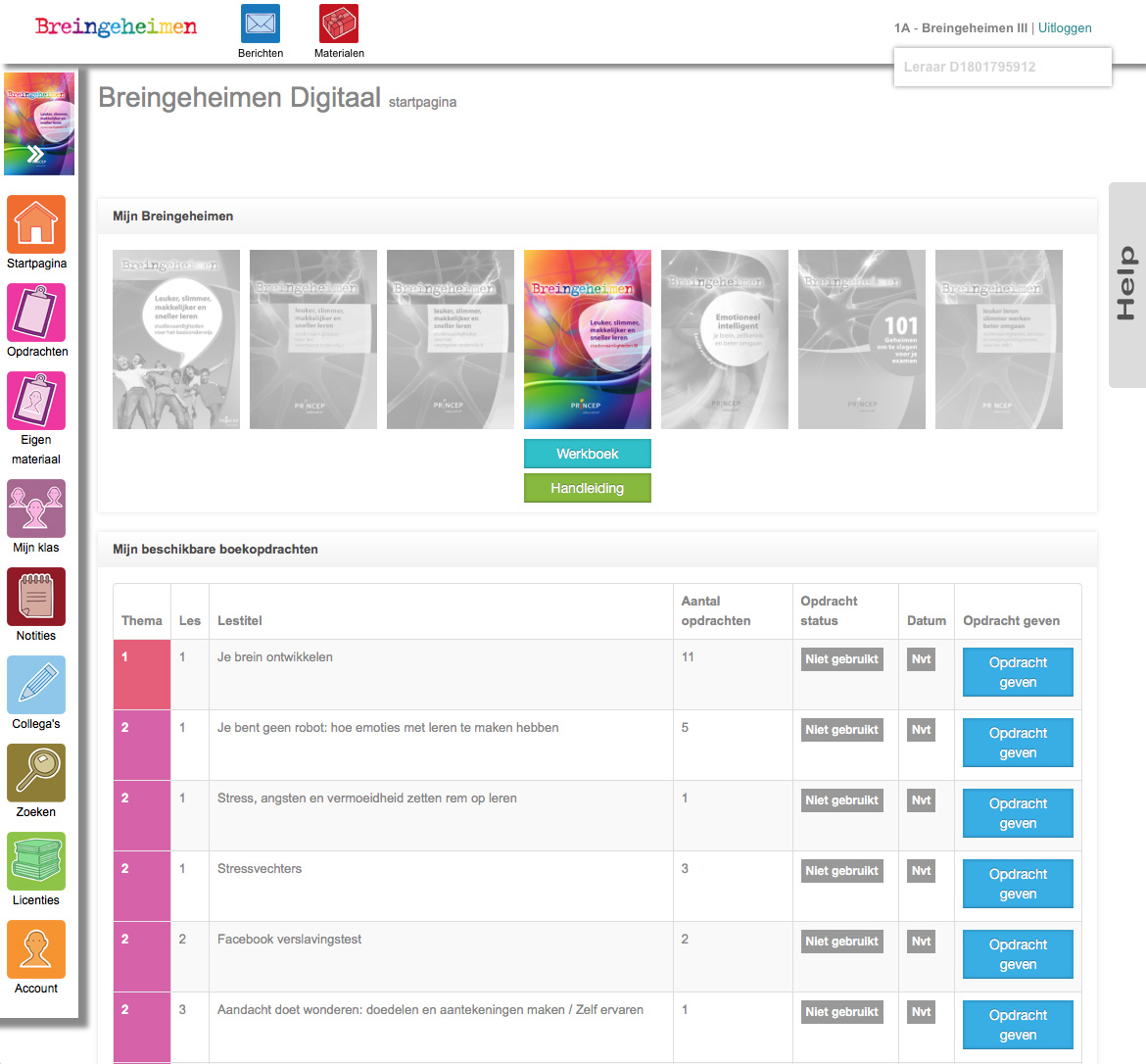Click lesson title Je brein ontwikkelen
The image size is (1146, 1064).
(275, 656)
